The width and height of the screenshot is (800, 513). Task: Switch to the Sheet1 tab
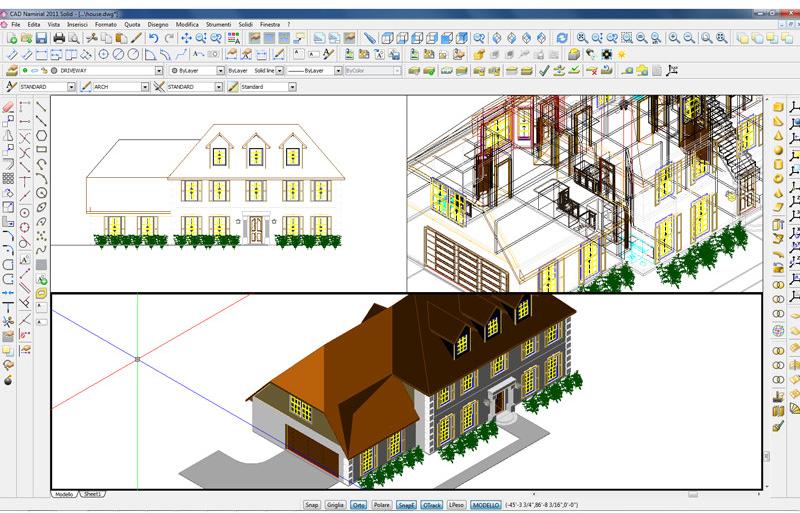pyautogui.click(x=93, y=494)
